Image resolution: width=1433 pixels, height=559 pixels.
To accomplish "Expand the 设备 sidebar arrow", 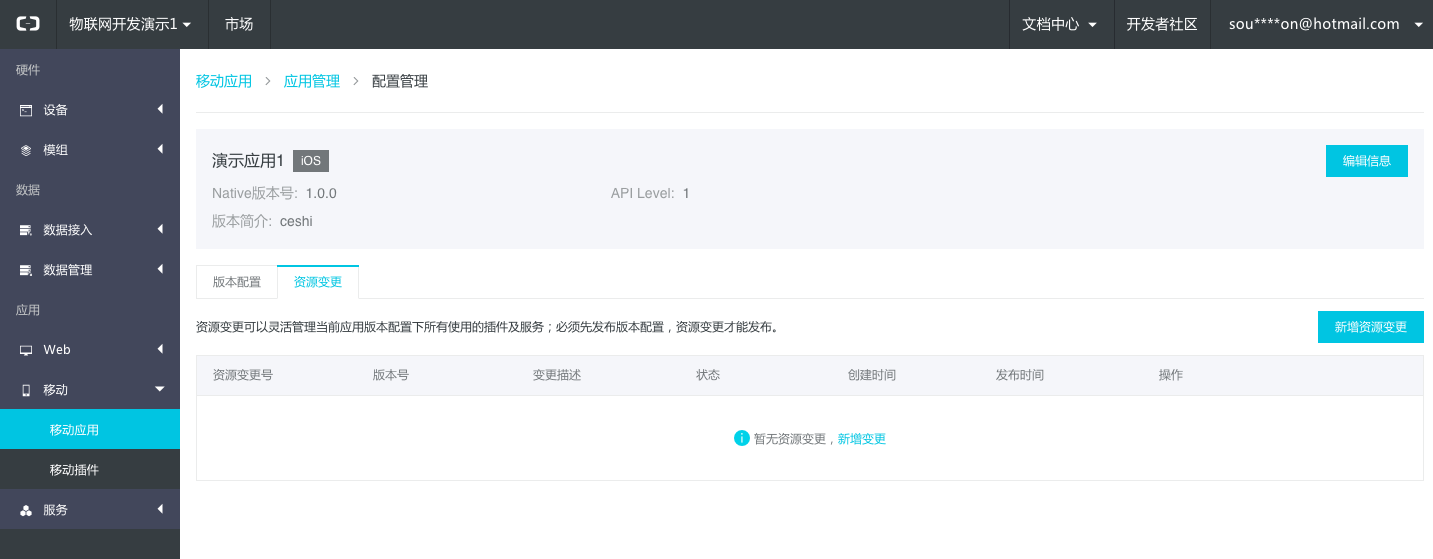I will click(160, 109).
